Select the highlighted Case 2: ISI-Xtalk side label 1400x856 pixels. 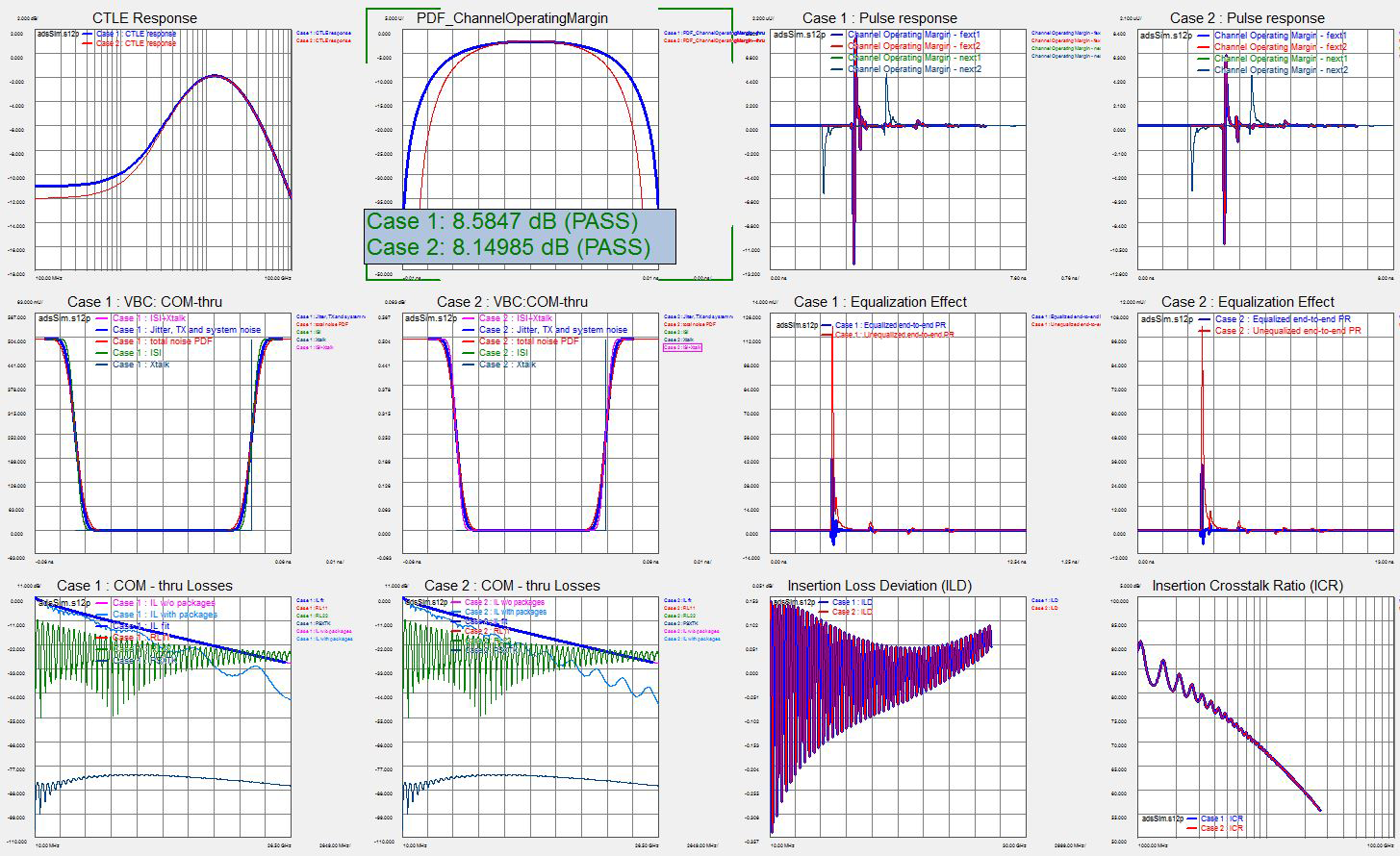tap(685, 345)
